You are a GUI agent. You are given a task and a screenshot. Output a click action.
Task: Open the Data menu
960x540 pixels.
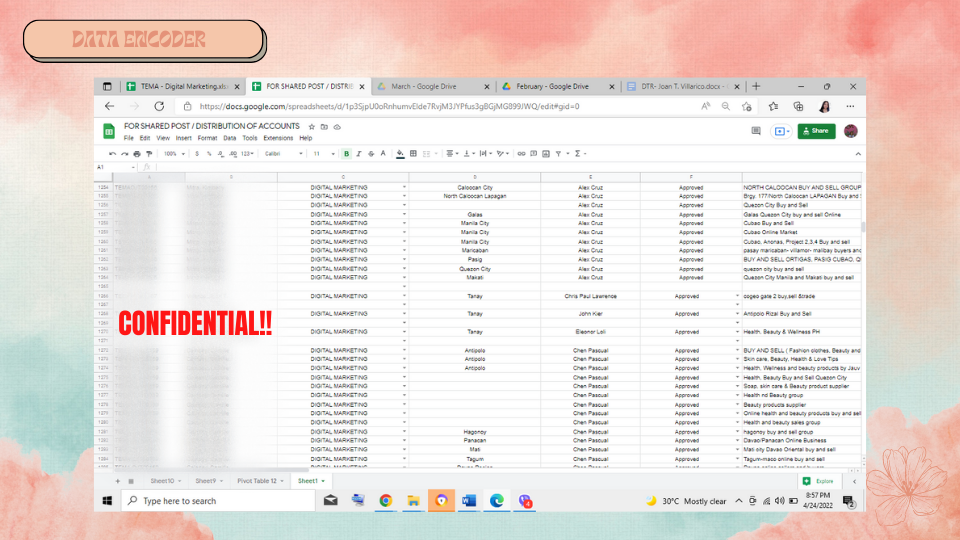point(230,138)
